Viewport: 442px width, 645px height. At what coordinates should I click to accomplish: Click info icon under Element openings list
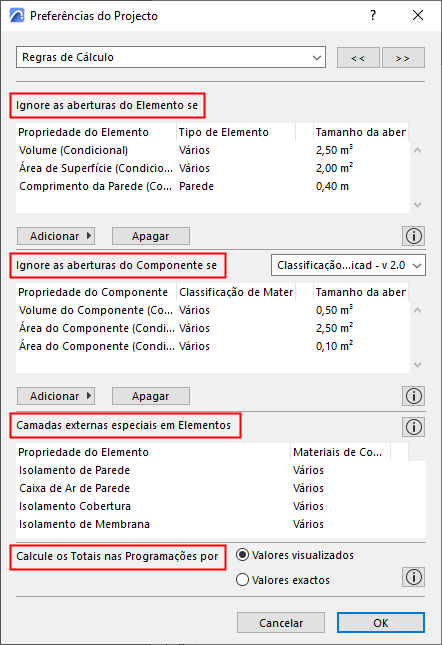pyautogui.click(x=413, y=236)
